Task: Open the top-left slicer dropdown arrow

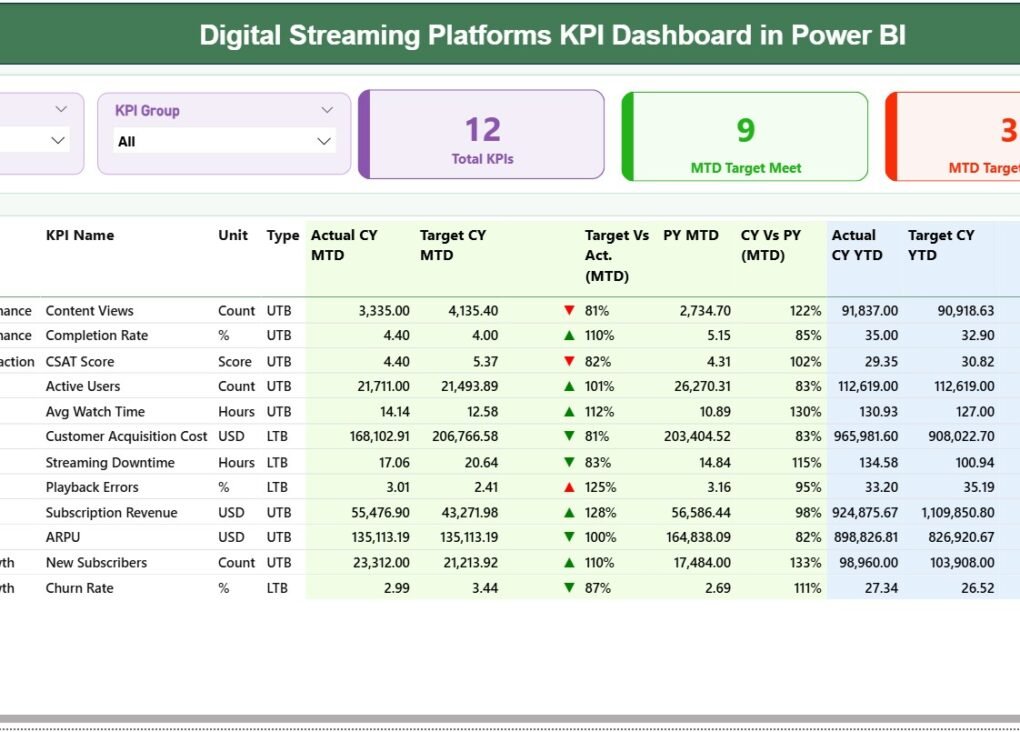Action: [x=58, y=108]
